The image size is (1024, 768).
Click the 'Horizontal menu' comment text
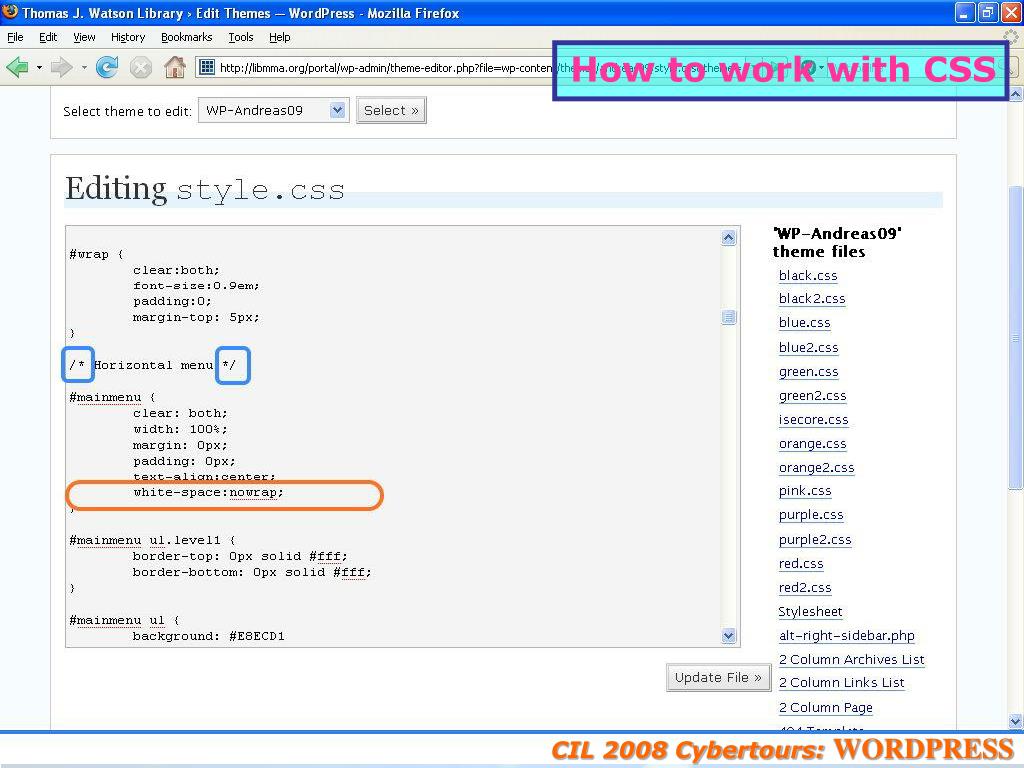point(153,365)
